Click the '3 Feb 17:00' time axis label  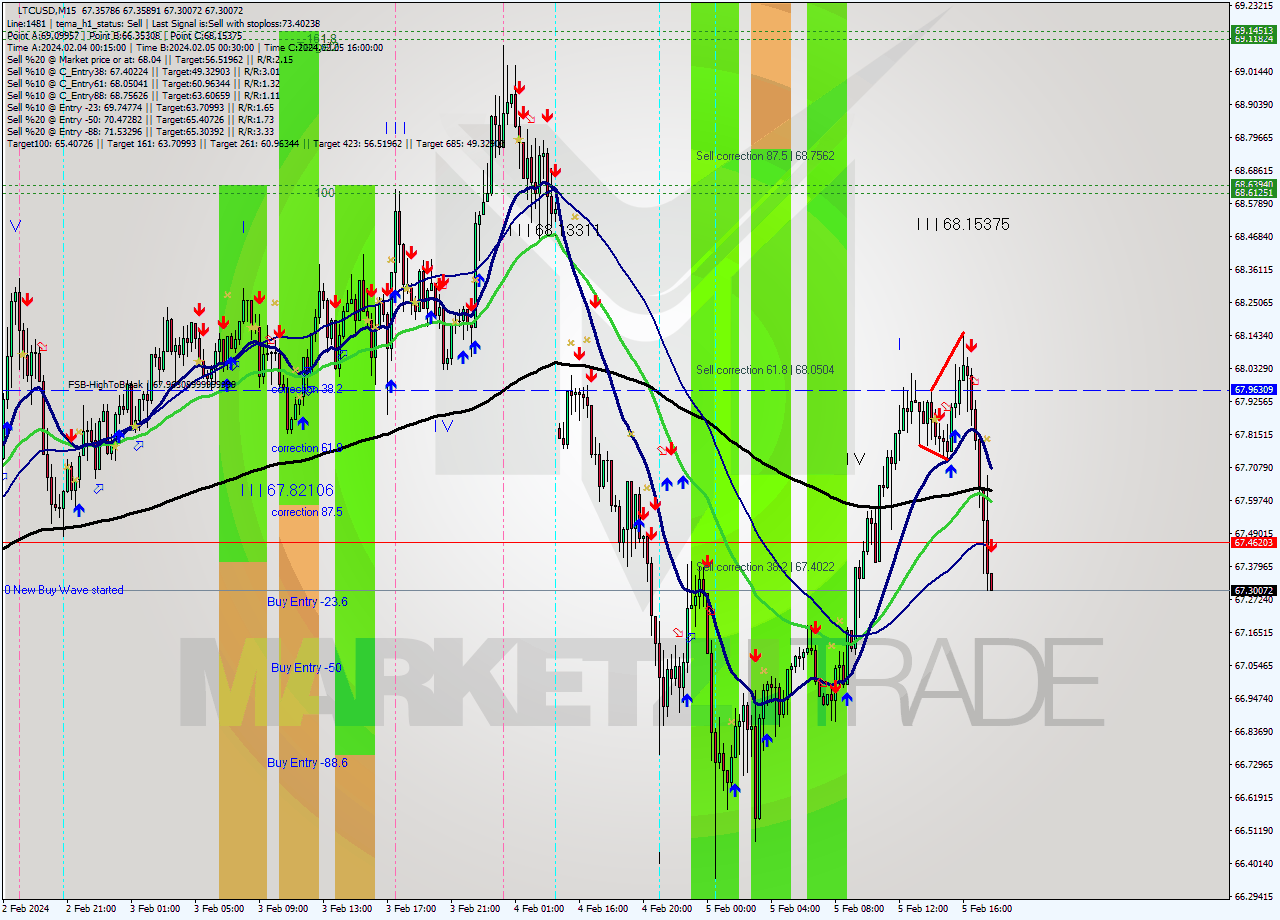pyautogui.click(x=413, y=909)
